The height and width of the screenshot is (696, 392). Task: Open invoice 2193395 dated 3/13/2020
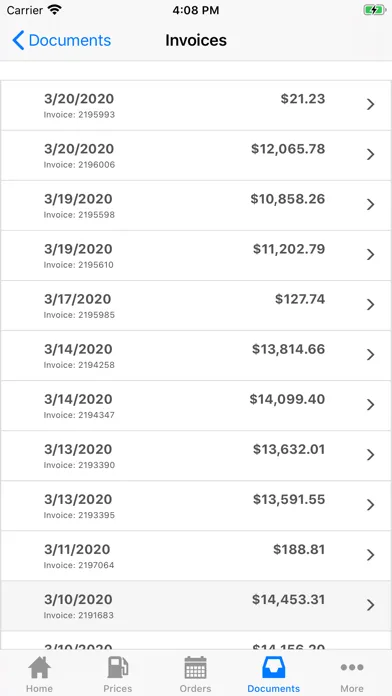pos(196,506)
